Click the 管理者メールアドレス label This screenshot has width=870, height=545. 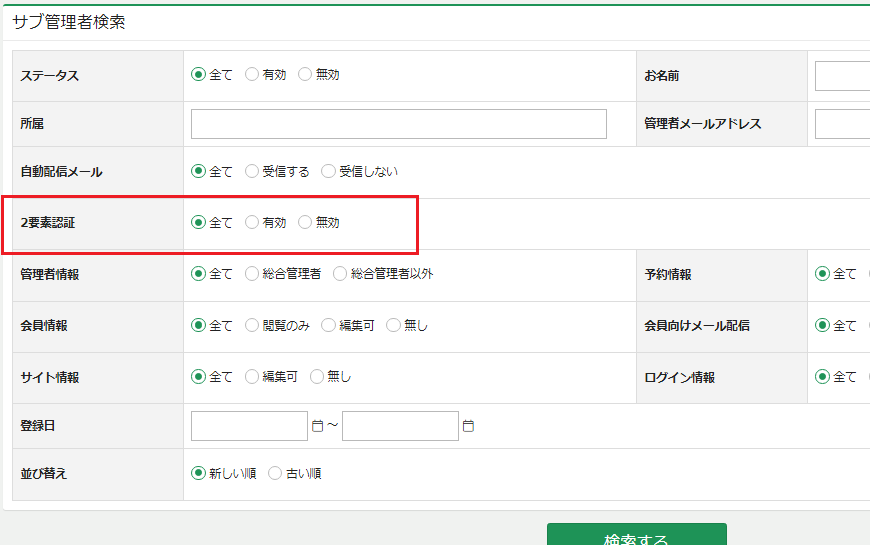pos(702,123)
